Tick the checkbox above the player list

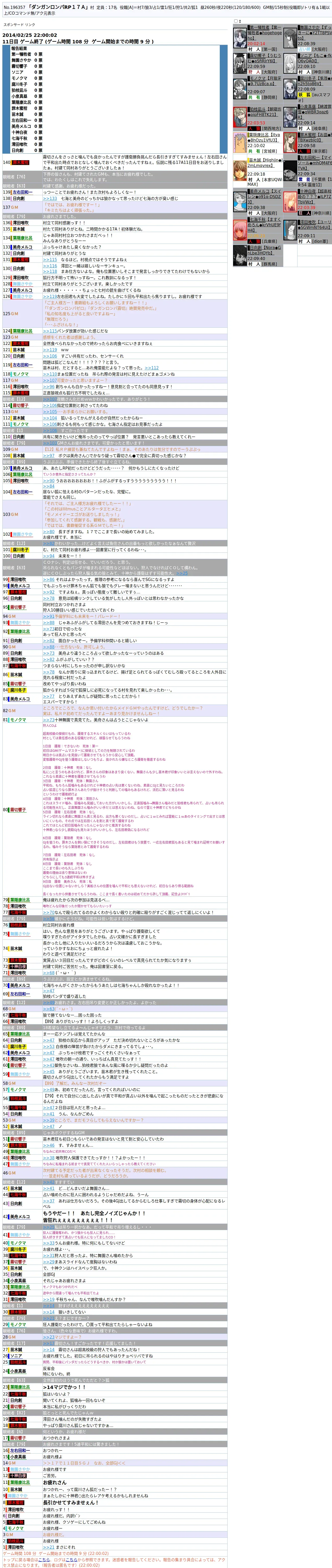(x=236, y=21)
